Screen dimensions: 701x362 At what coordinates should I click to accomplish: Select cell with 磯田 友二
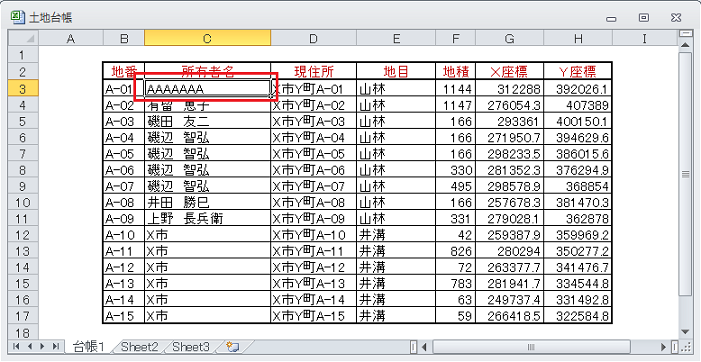tap(207, 121)
